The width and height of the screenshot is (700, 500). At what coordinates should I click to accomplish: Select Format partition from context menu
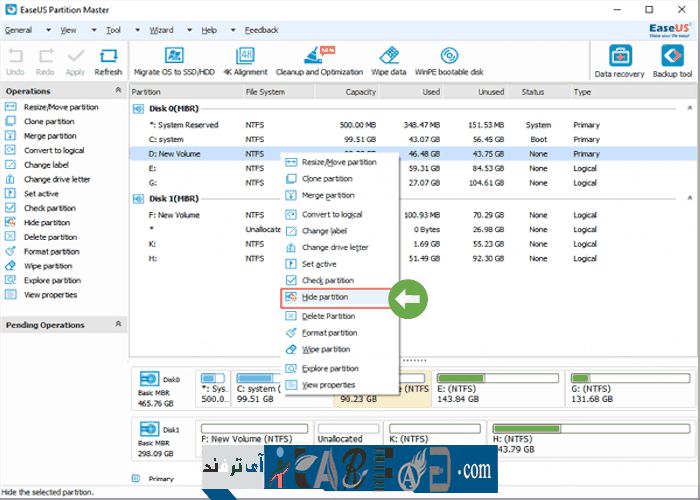328,332
